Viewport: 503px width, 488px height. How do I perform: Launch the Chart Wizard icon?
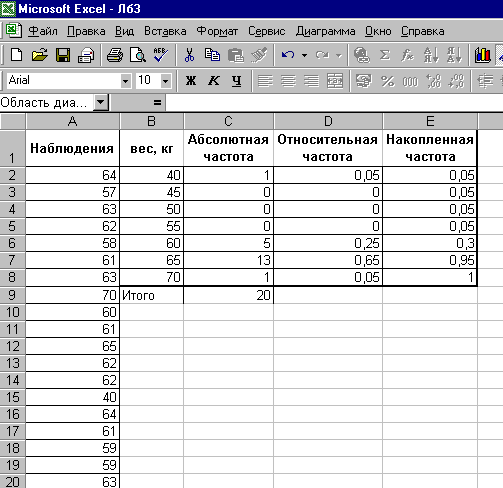click(483, 55)
